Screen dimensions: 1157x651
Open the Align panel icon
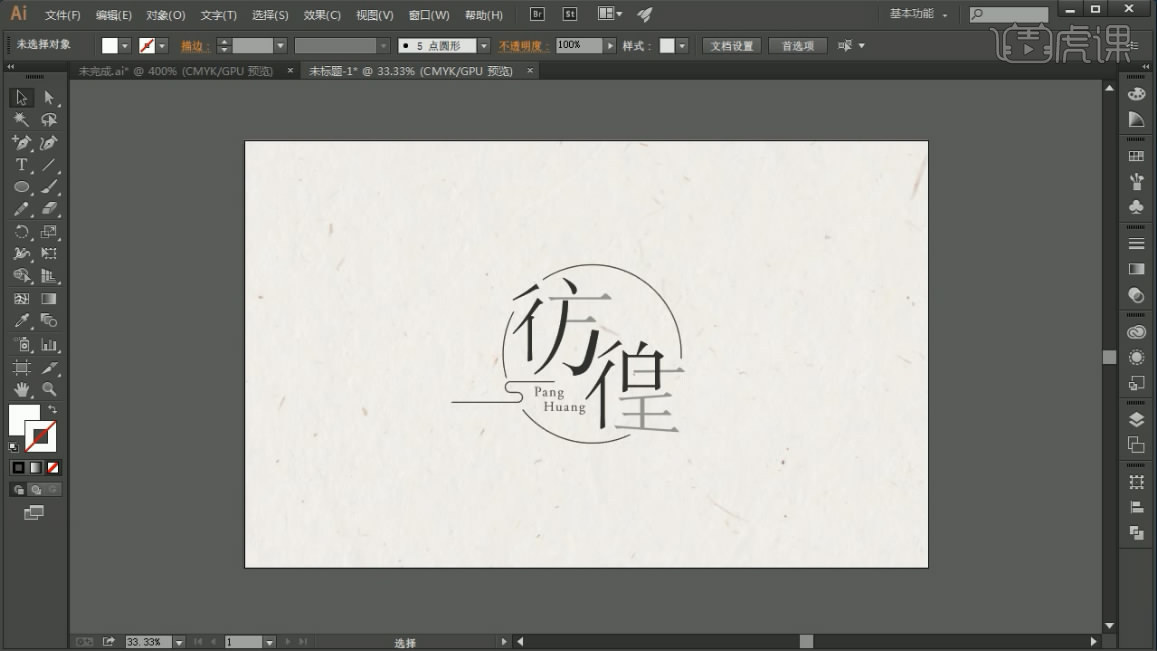click(x=1136, y=507)
